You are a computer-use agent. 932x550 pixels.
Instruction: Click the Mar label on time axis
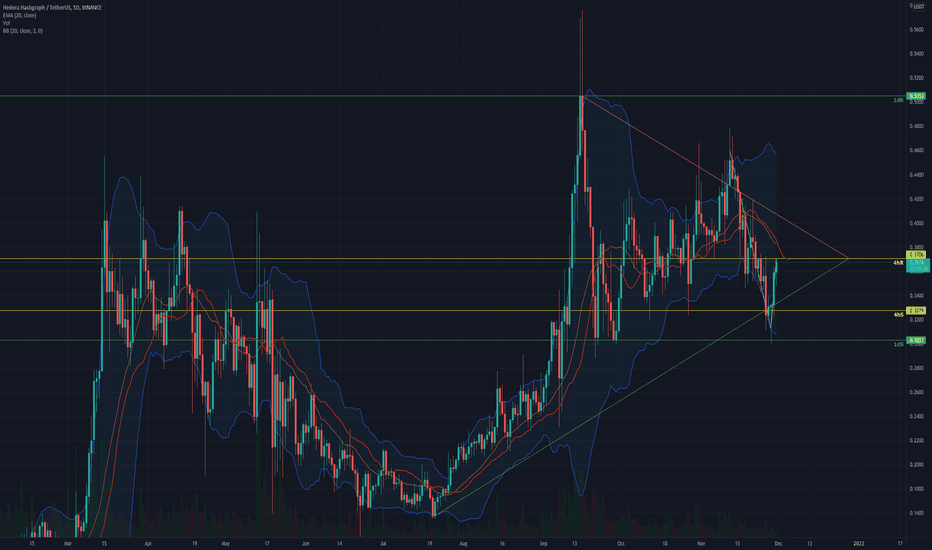tap(68, 543)
